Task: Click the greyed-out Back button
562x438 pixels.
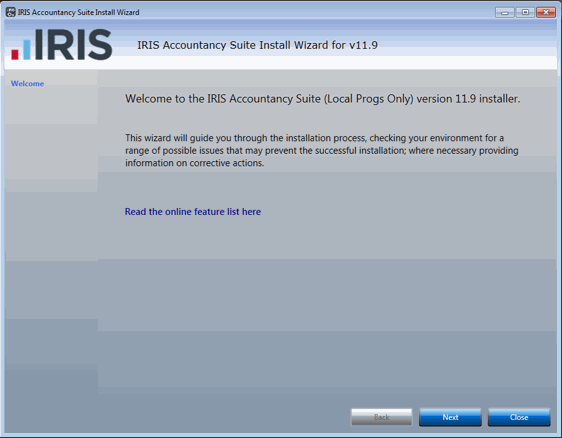Action: click(381, 417)
